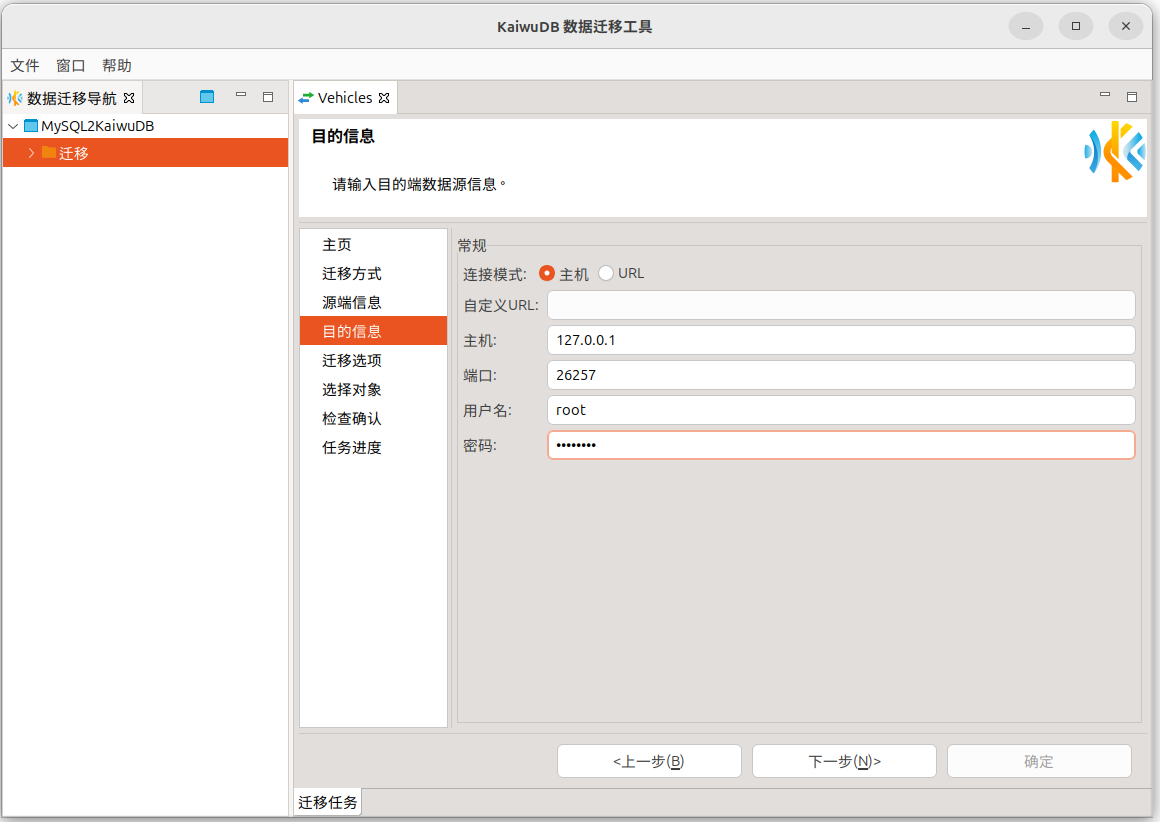Click the new migration project icon in navigator toolbar
This screenshot has width=1160, height=822.
click(207, 97)
